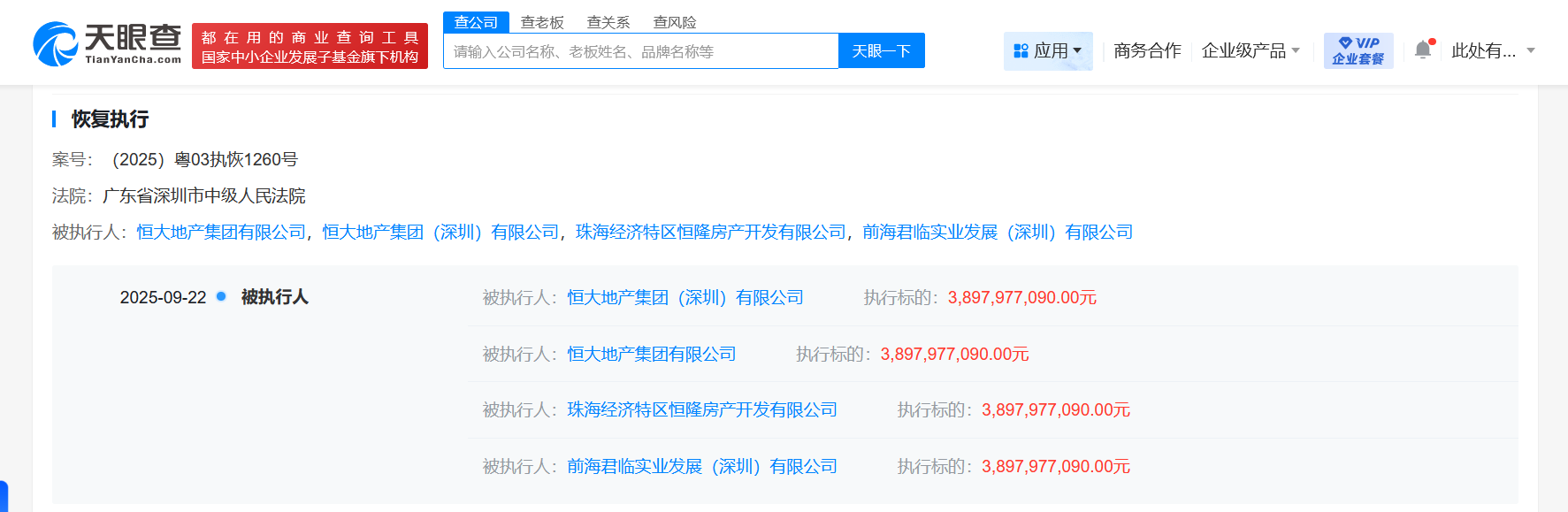The height and width of the screenshot is (512, 1568).
Task: Click the 应用 grid icon
Action: click(1021, 51)
